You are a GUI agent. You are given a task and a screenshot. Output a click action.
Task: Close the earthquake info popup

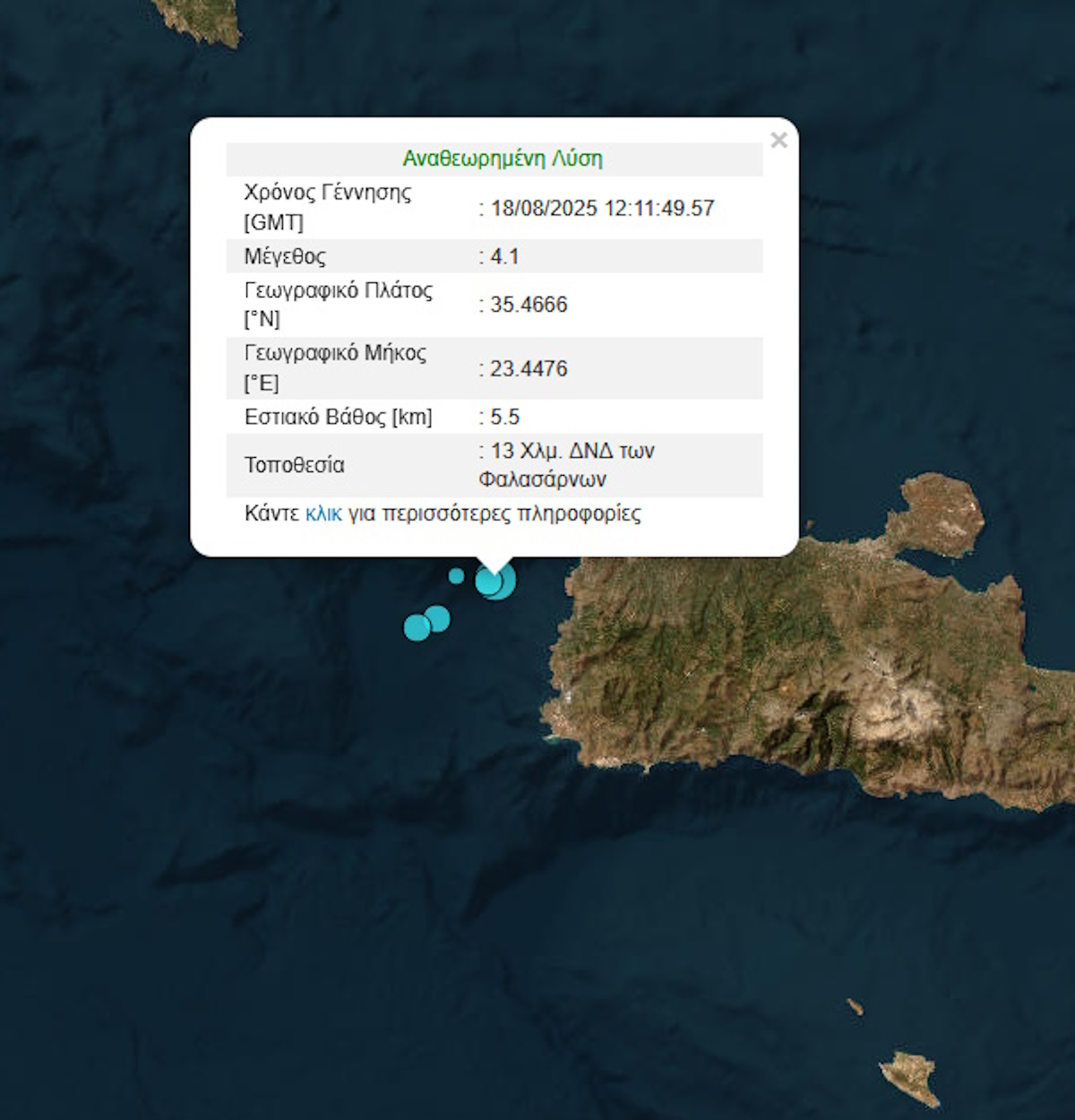778,140
